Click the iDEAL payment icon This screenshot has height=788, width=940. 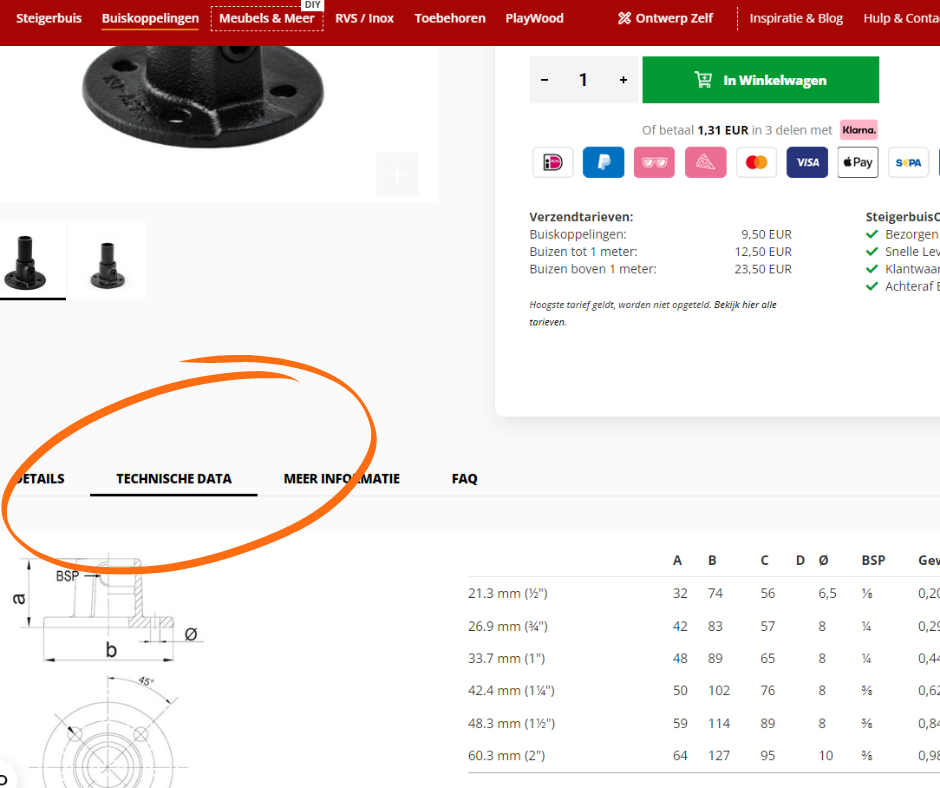click(553, 162)
